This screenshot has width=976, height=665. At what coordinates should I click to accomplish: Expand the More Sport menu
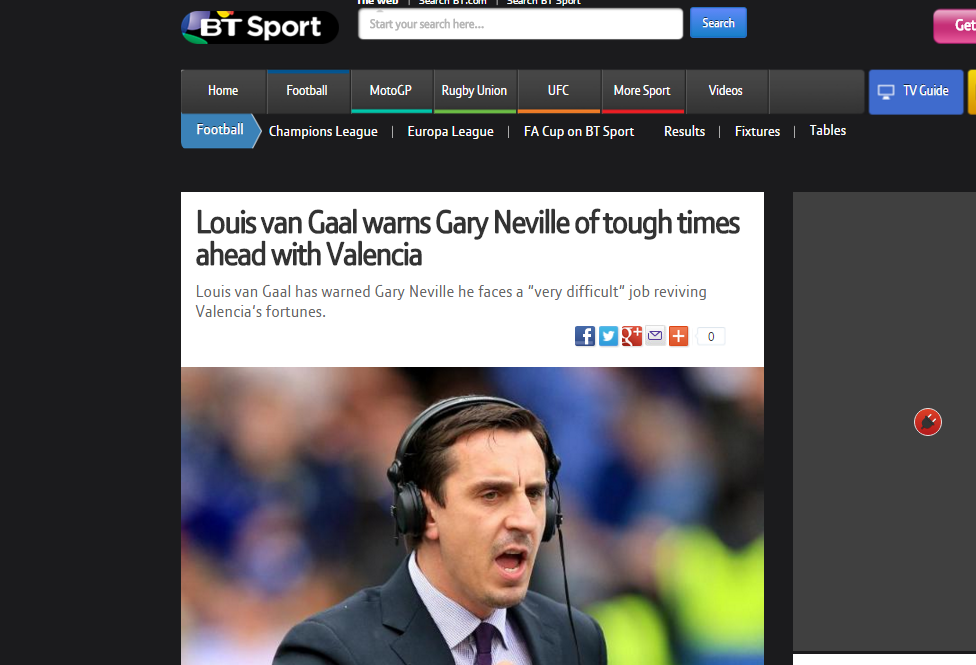[642, 91]
